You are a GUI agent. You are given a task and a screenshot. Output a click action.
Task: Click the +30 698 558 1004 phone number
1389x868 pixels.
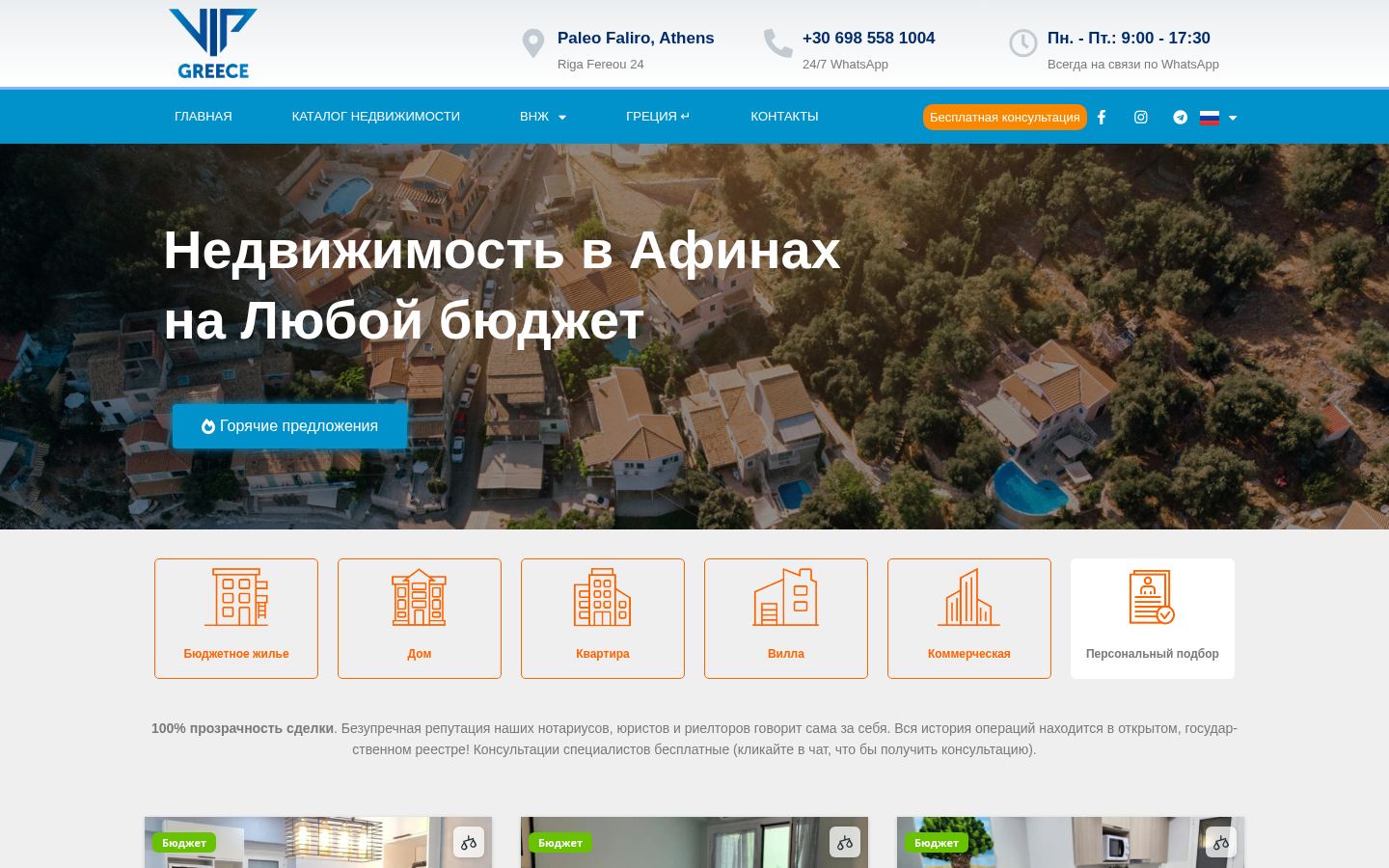(x=869, y=39)
